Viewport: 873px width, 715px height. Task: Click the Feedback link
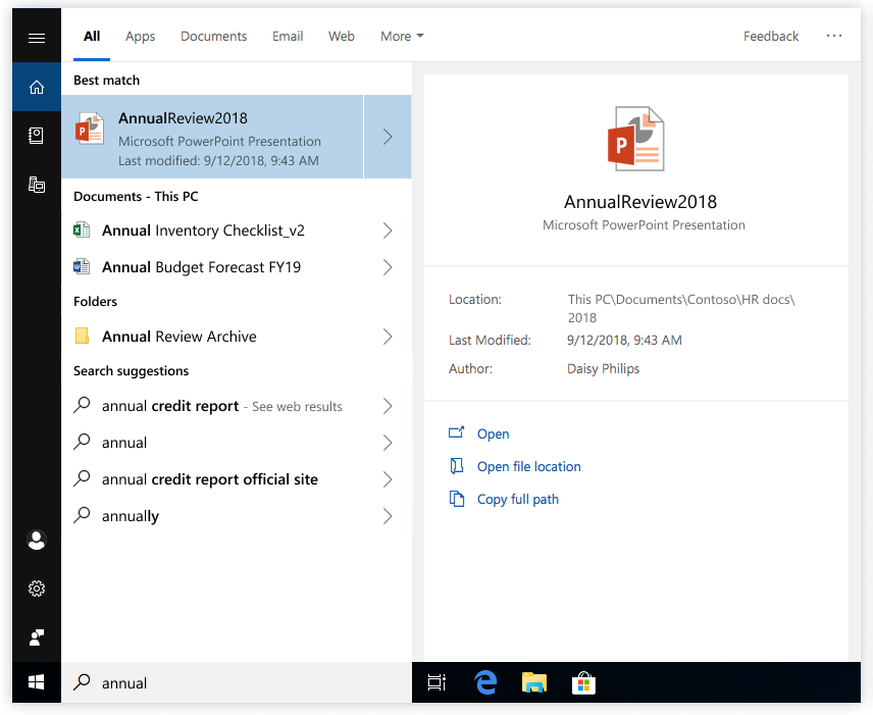pos(771,36)
